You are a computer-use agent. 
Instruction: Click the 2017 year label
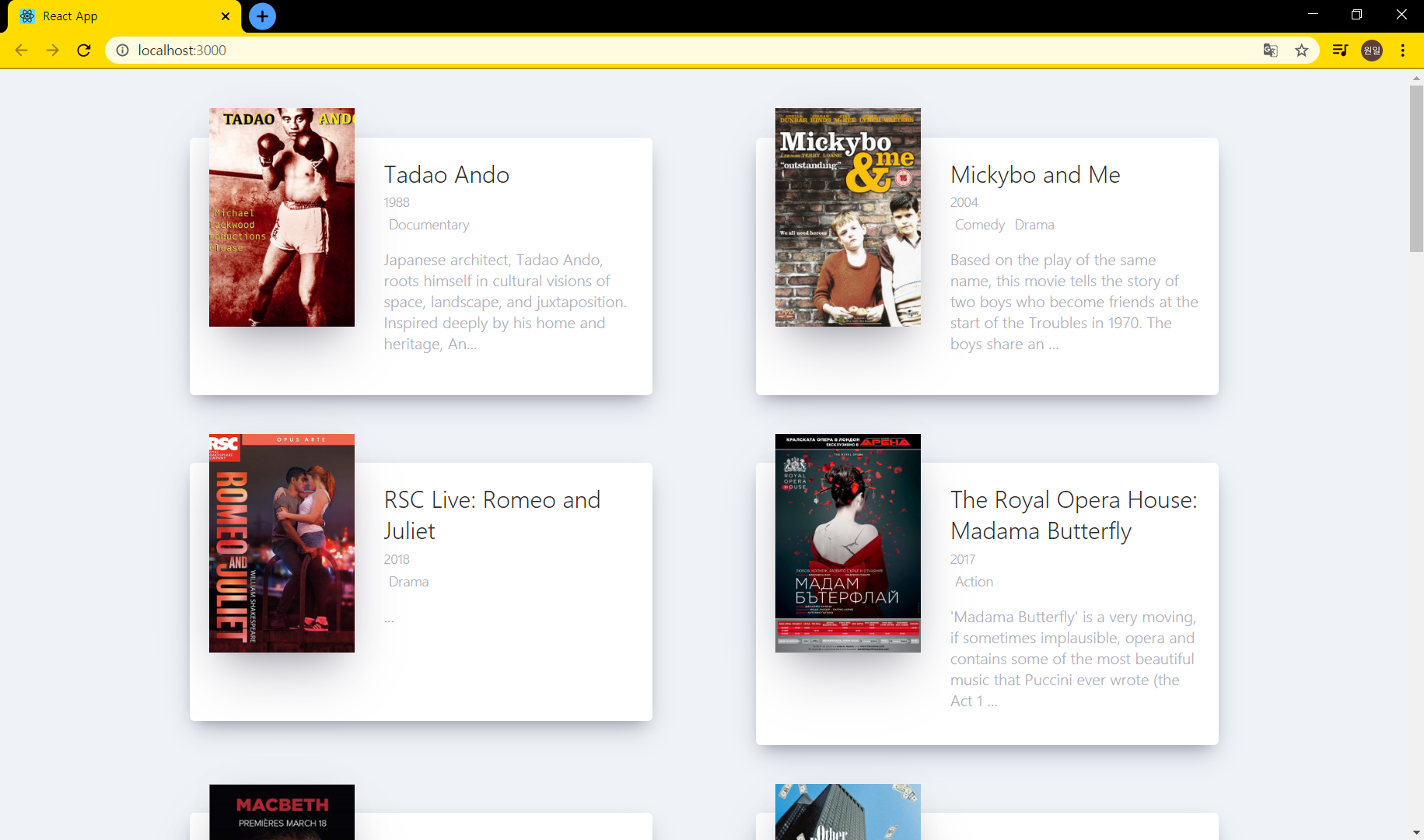point(963,559)
